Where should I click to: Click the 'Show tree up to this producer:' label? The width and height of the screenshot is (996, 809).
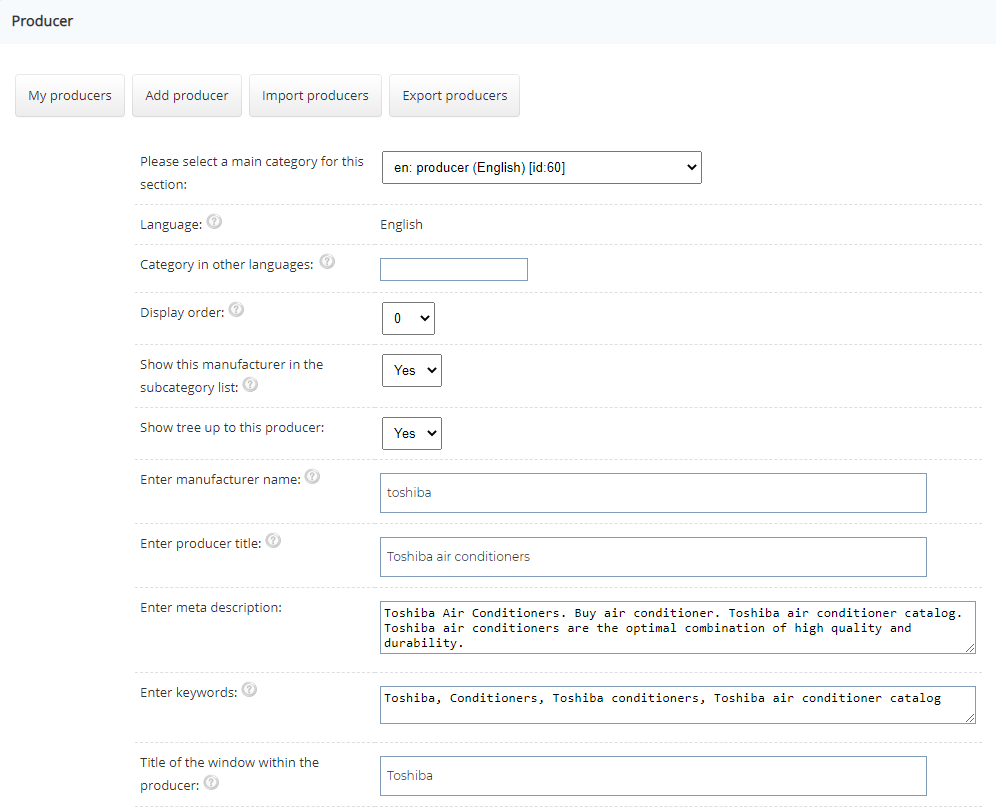(x=232, y=428)
